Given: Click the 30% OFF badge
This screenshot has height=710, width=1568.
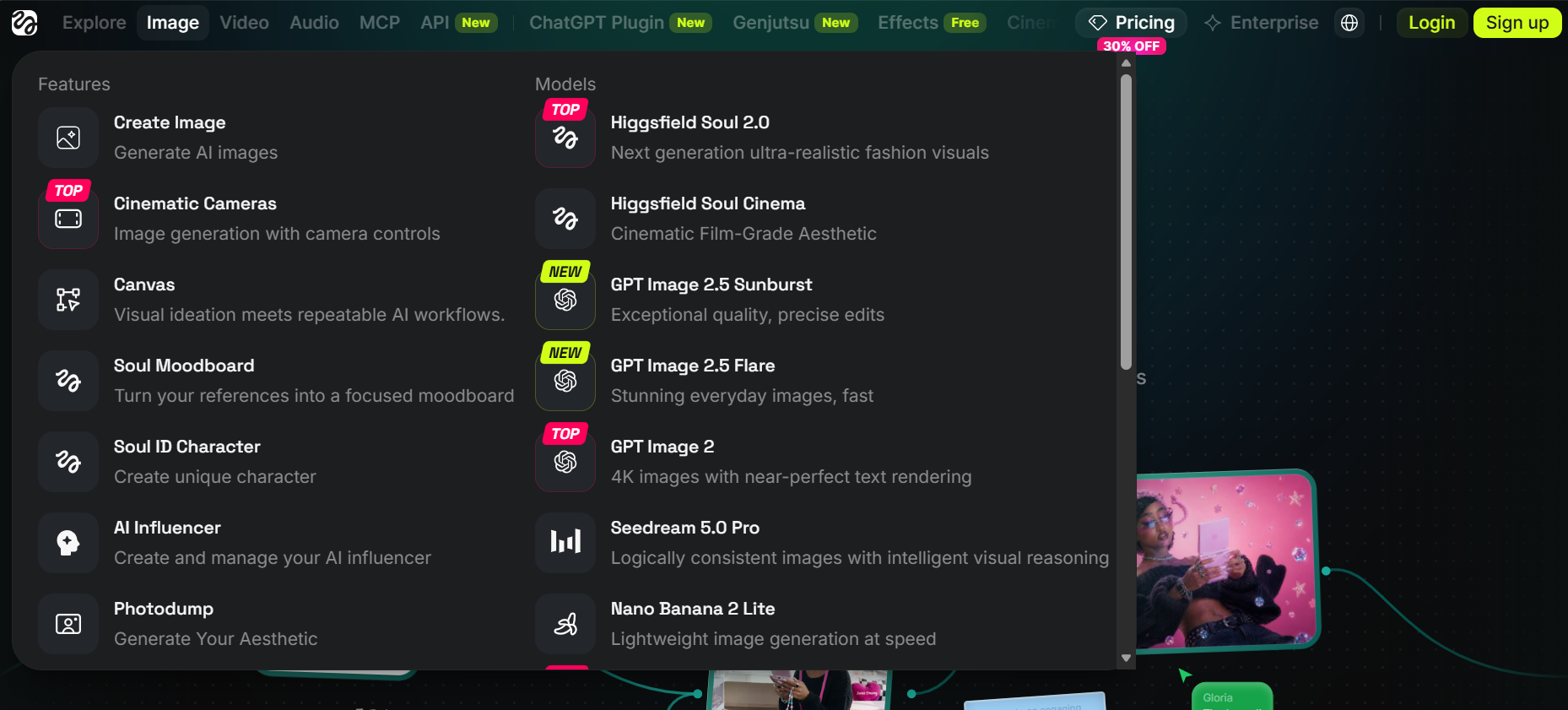Looking at the screenshot, I should (1131, 46).
